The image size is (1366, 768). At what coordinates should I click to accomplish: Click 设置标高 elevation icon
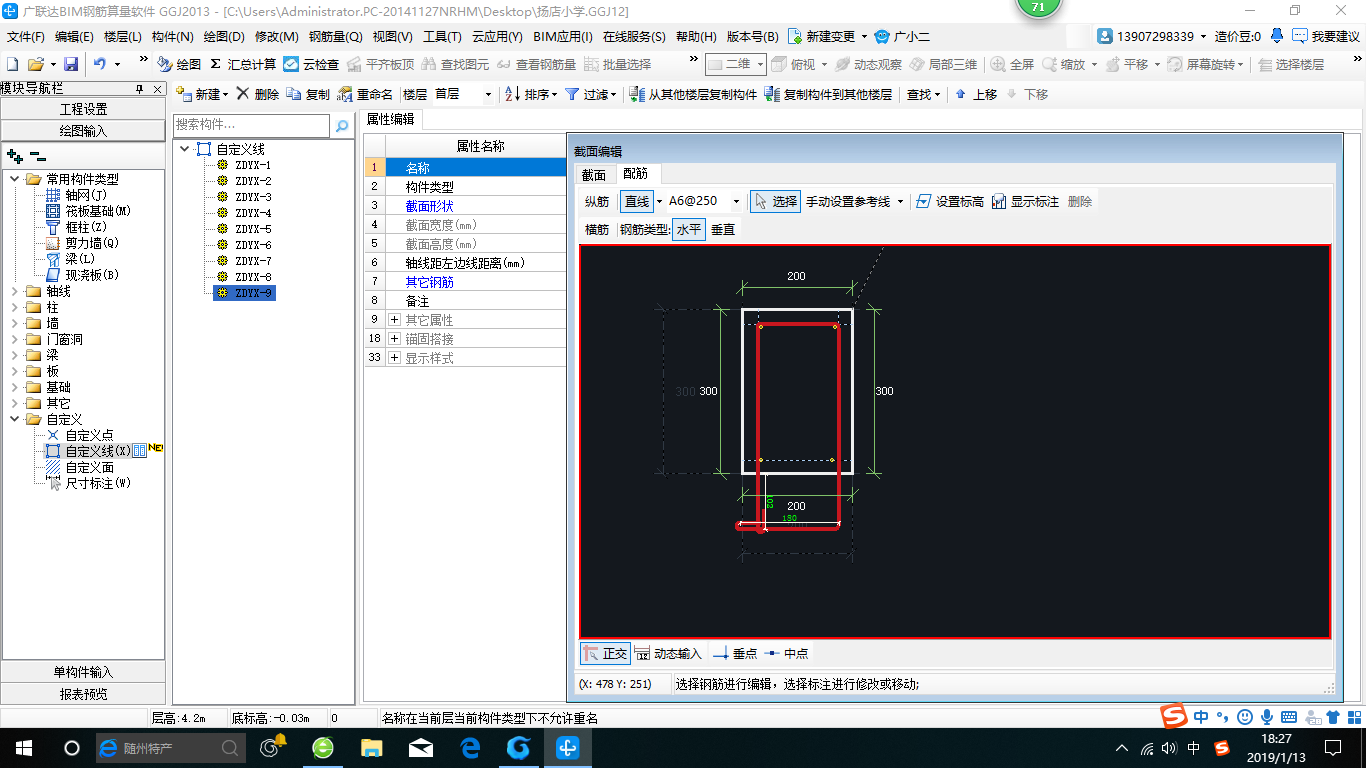tap(950, 201)
